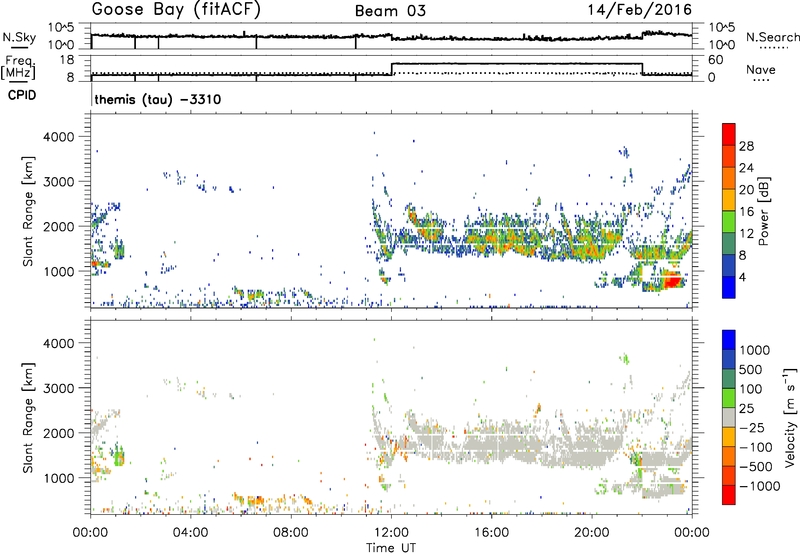
Task: Click the "28" tick on Power colorbar
Action: tap(746, 146)
